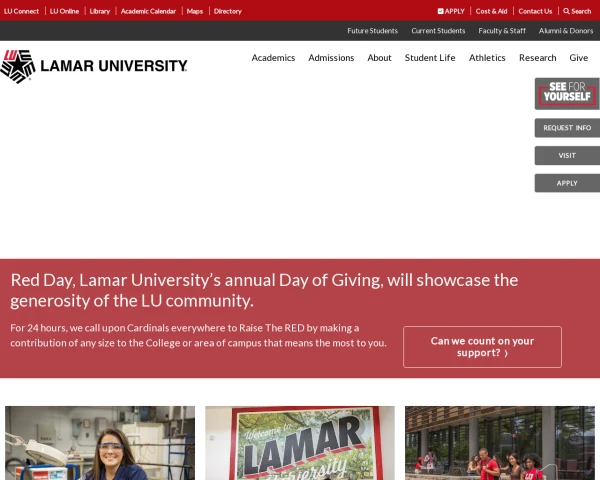Viewport: 600px width, 480px height.
Task: Go to Faculty & Staff section
Action: [502, 31]
